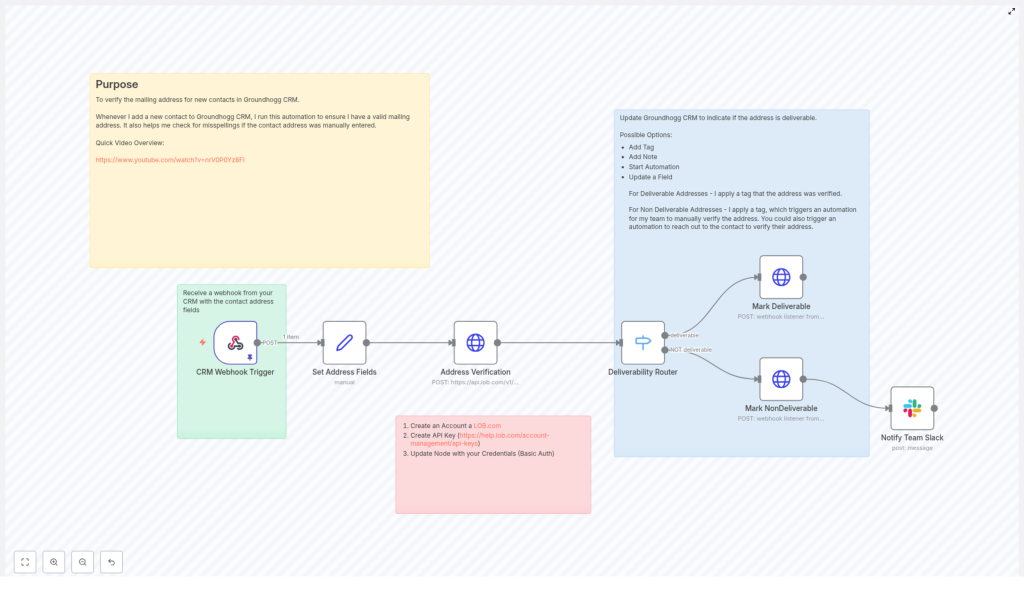
Task: Open the Mark NonDeliverable node
Action: tap(781, 379)
